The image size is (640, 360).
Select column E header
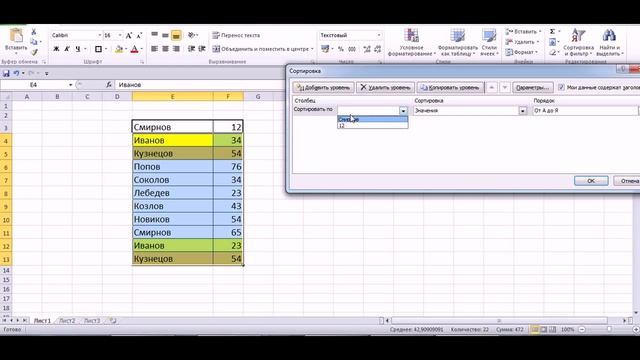click(x=172, y=97)
